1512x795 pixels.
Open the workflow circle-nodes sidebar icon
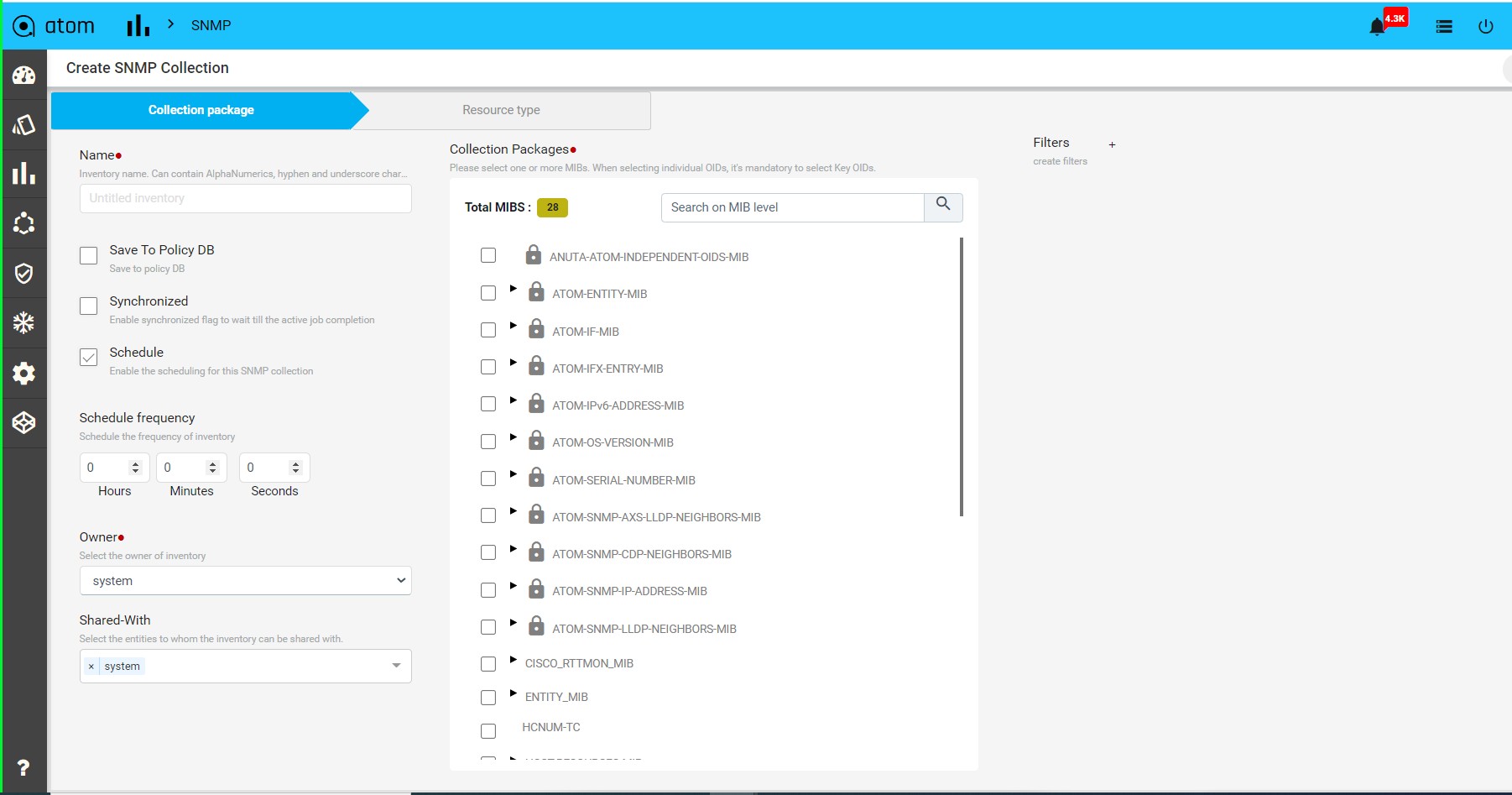(24, 223)
